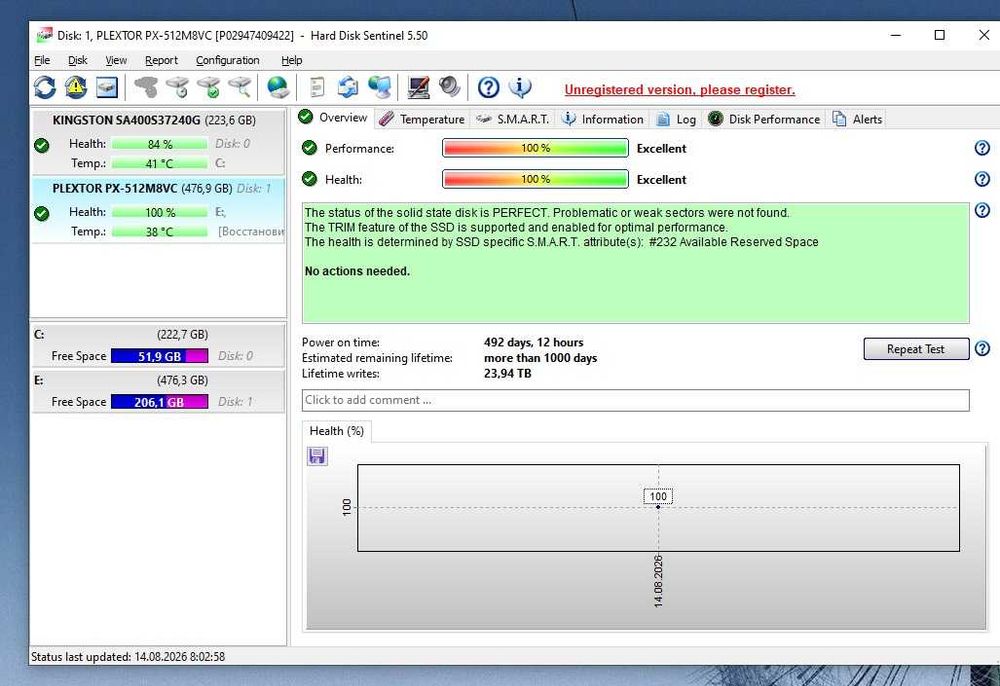Click the help icon next to Repeat Test
1000x686 pixels.
point(982,349)
